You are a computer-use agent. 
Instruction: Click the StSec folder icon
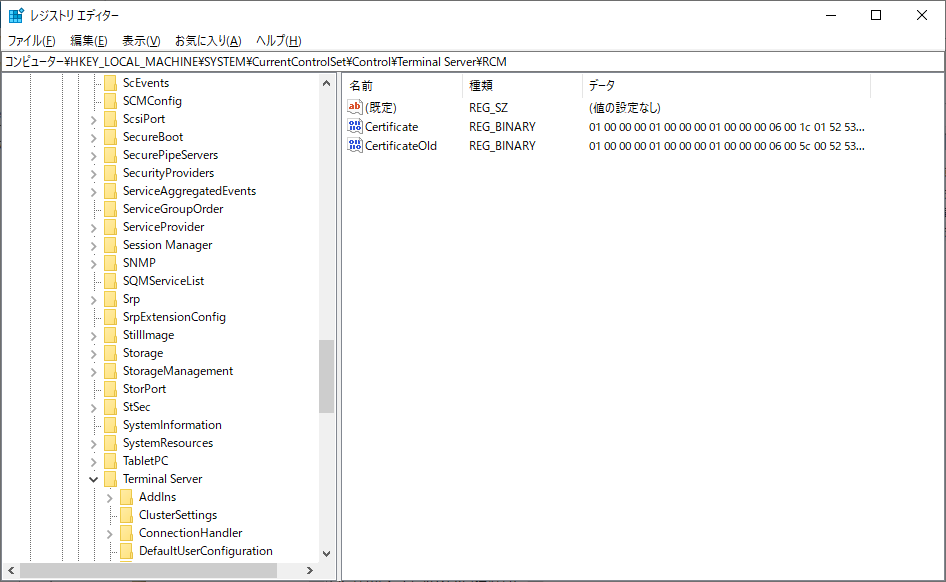(110, 407)
